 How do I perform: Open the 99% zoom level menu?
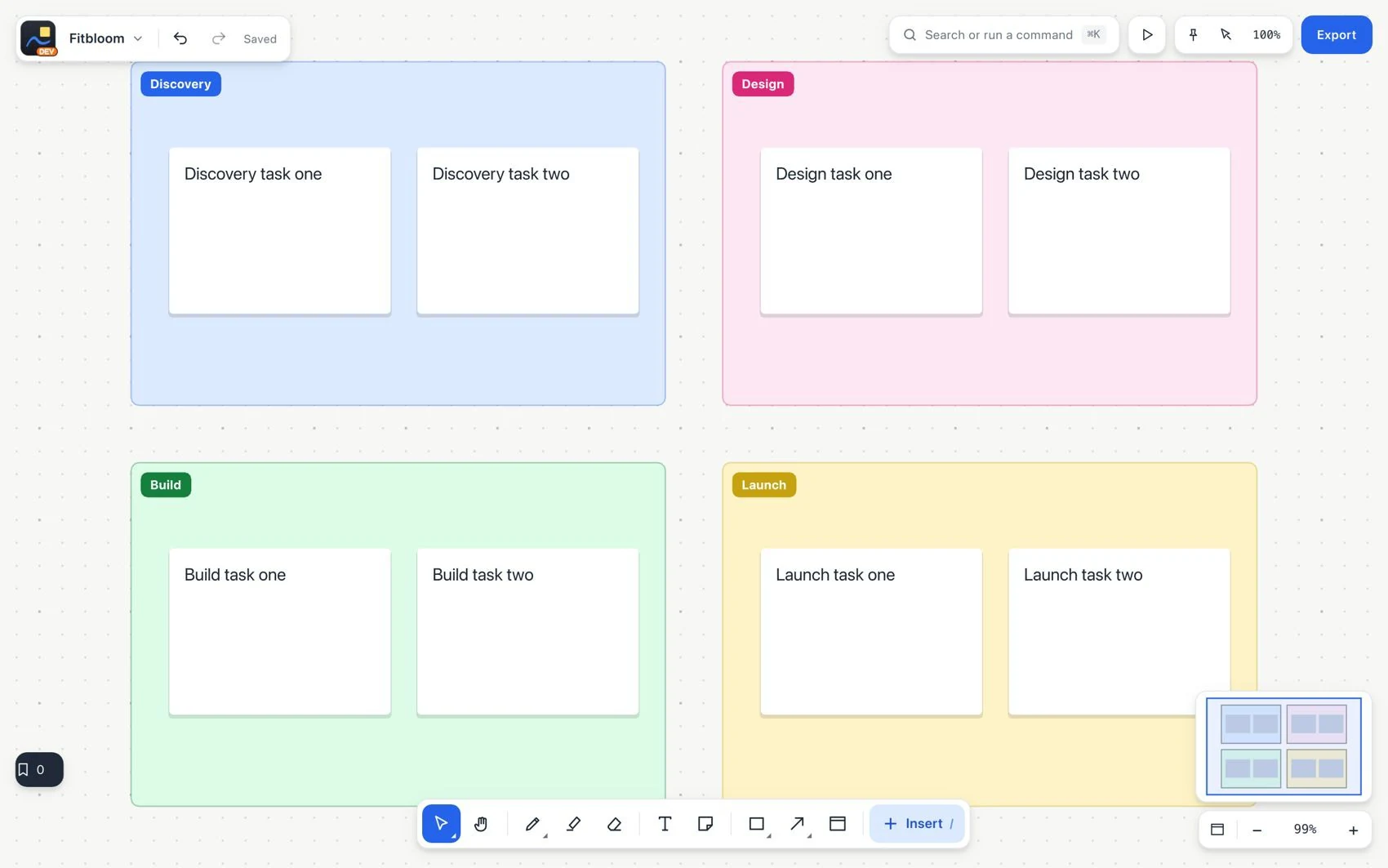[x=1305, y=830]
